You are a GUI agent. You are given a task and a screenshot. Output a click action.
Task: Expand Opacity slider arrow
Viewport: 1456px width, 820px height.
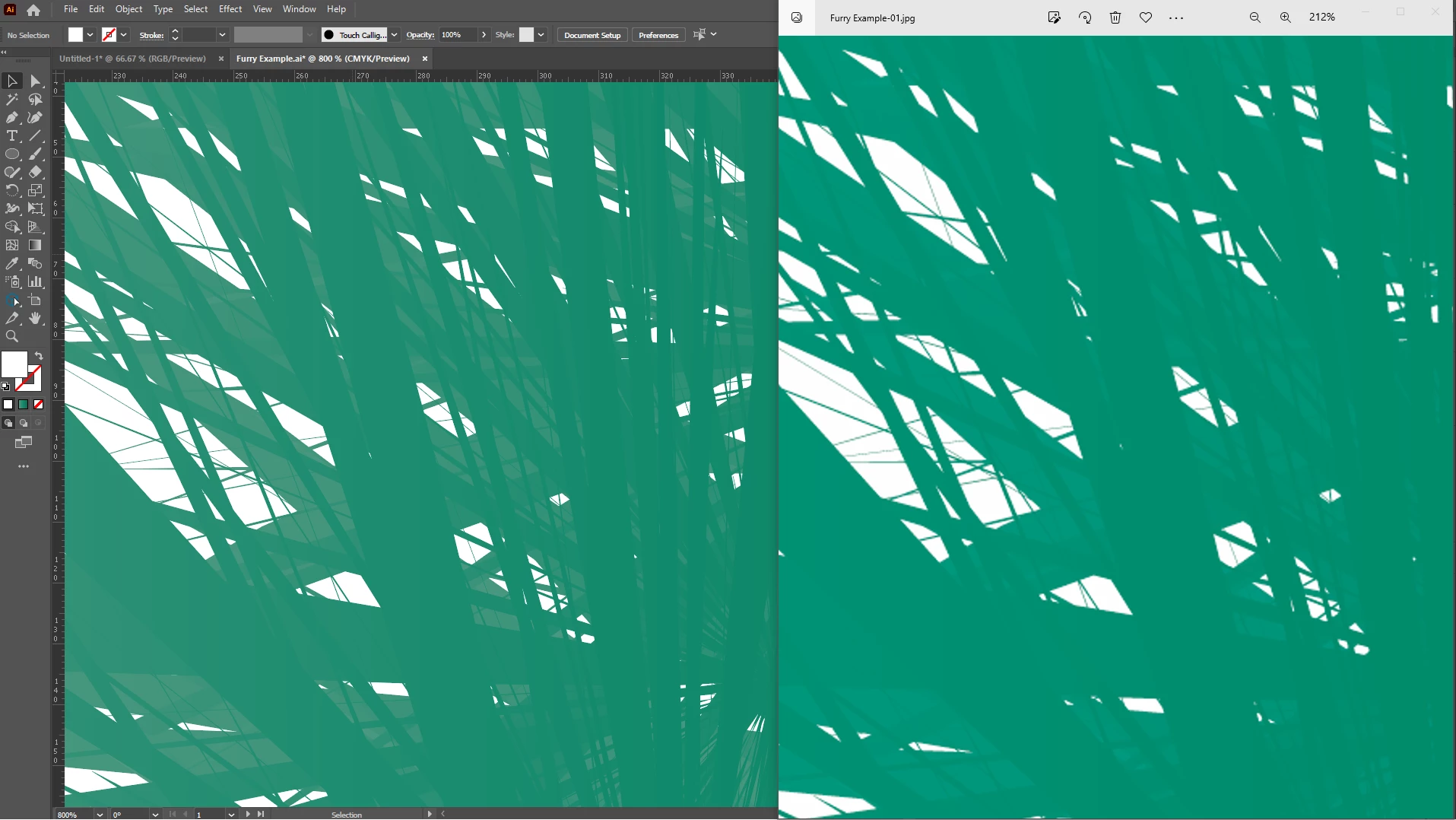click(484, 35)
